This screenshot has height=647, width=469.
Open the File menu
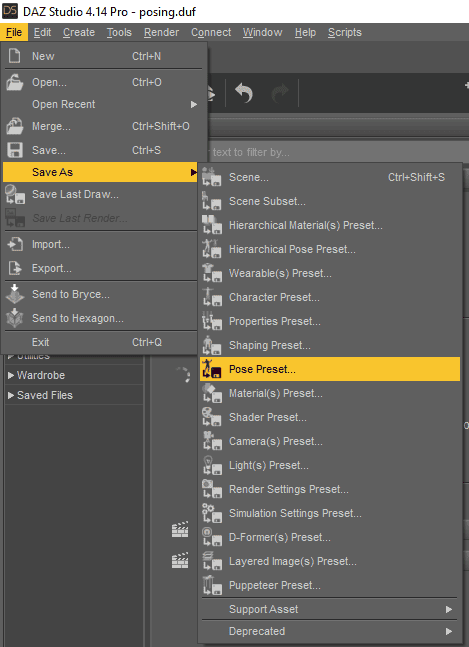point(14,32)
